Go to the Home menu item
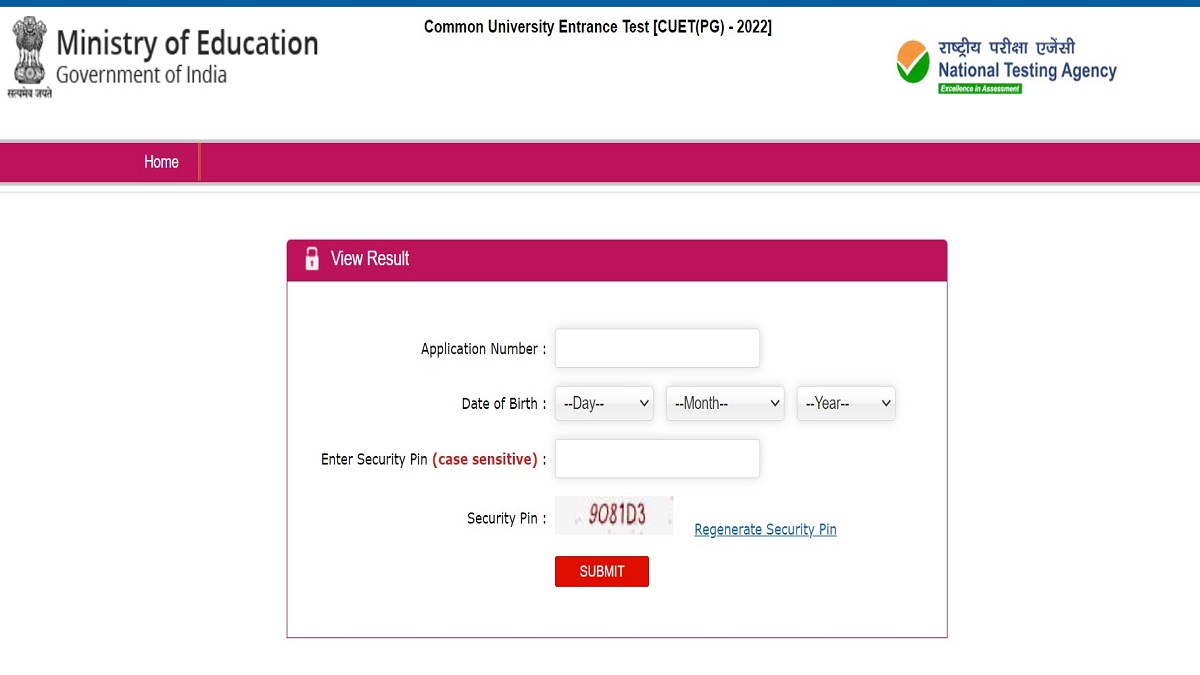1200x675 pixels. click(161, 162)
